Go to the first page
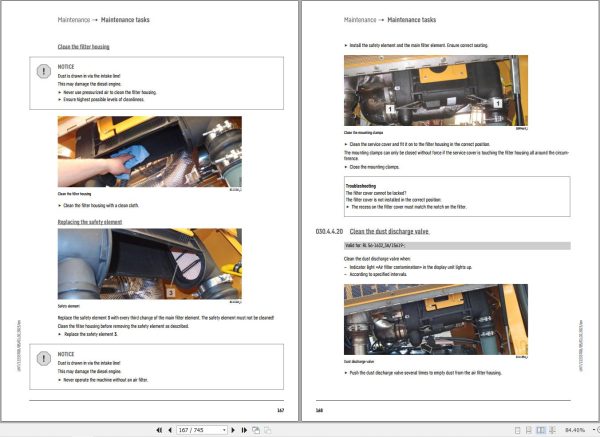Image resolution: width=600 pixels, height=437 pixels. (159, 430)
